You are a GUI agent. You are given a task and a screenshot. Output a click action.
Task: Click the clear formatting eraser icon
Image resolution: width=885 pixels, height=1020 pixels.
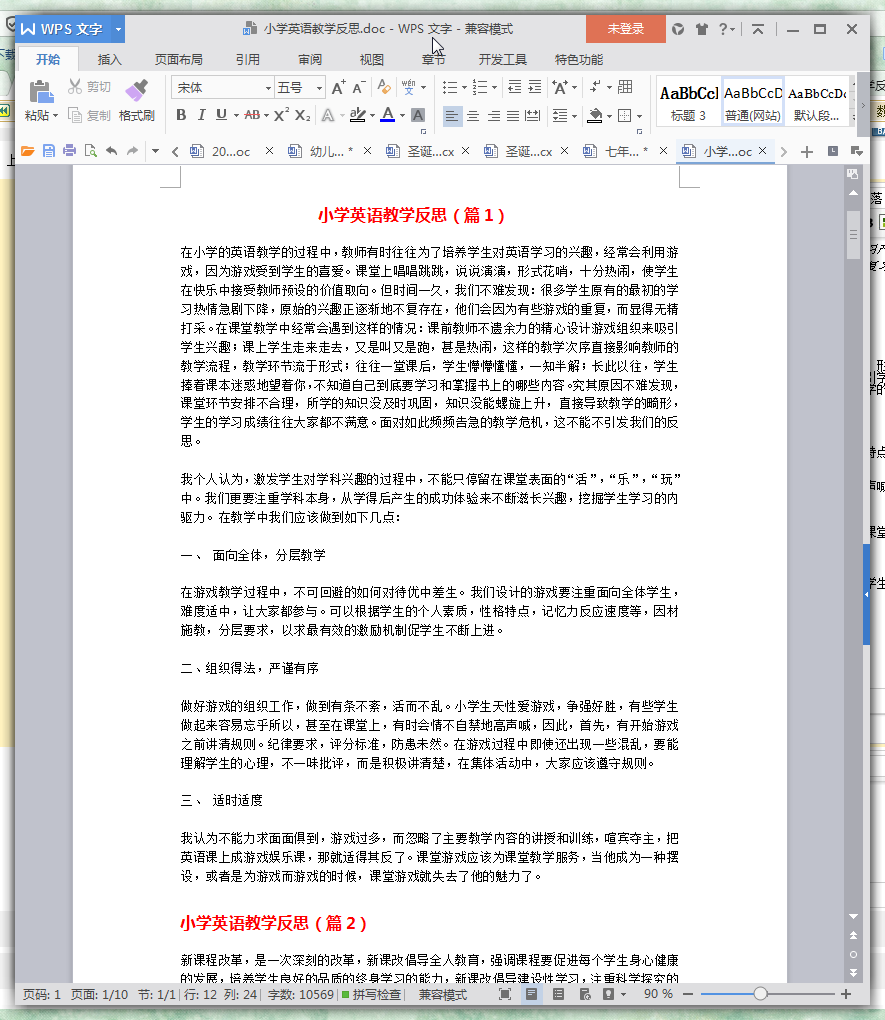pyautogui.click(x=384, y=87)
